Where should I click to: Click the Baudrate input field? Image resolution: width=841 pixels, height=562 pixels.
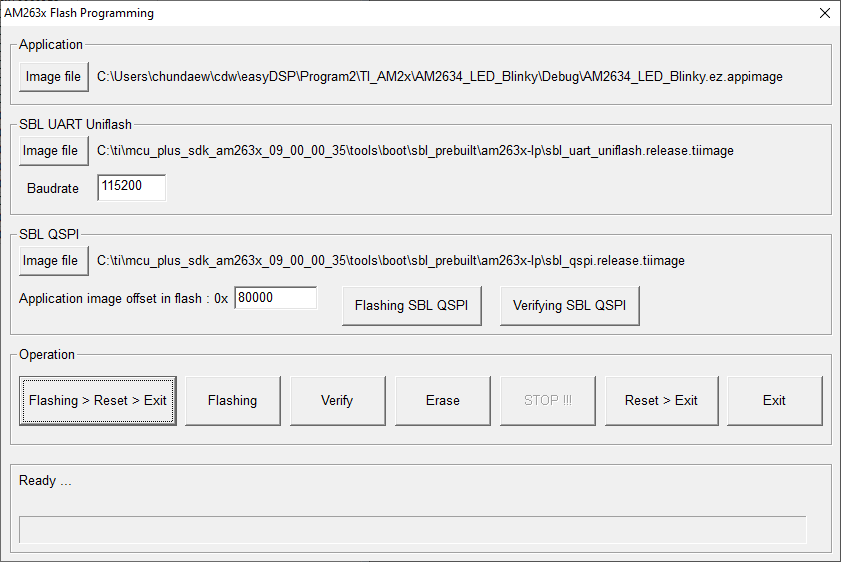click(x=132, y=187)
